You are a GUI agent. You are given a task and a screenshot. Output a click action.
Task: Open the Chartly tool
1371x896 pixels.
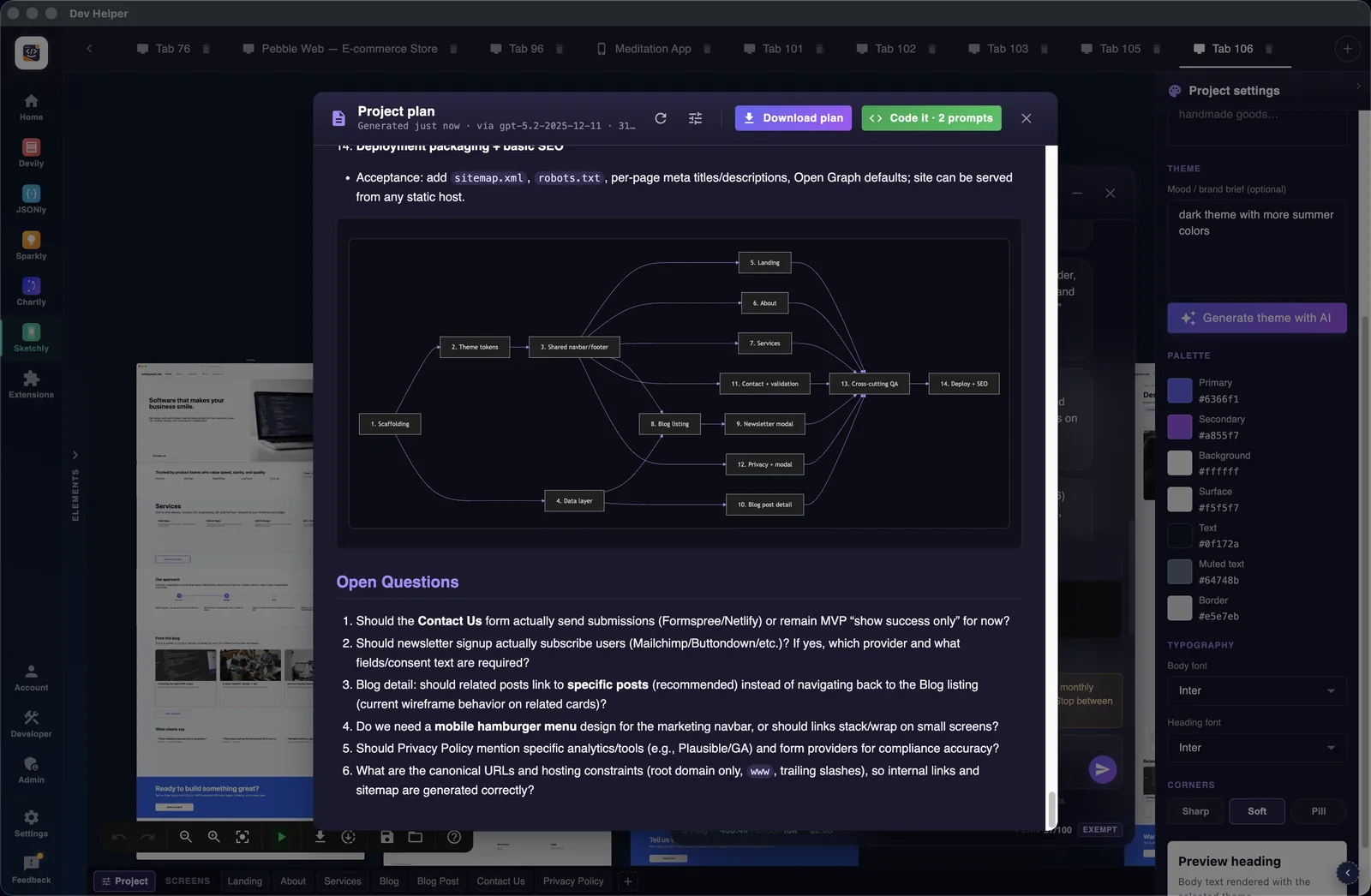[31, 292]
